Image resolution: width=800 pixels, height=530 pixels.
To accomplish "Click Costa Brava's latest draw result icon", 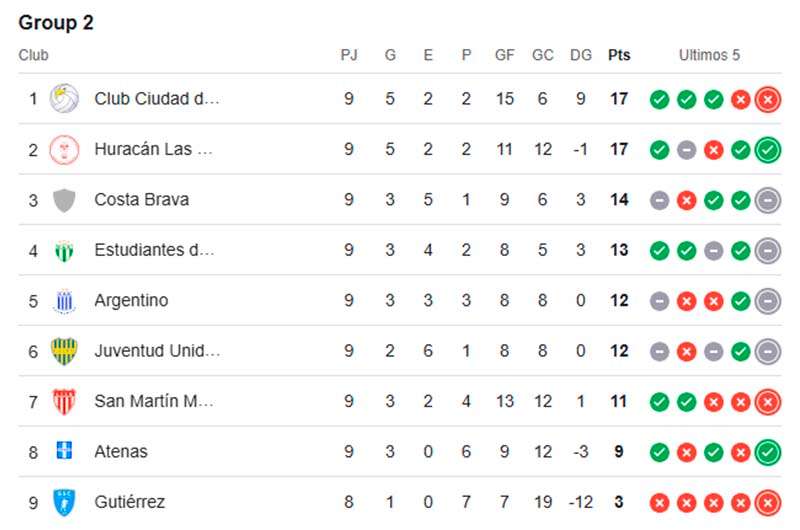I will 768,200.
